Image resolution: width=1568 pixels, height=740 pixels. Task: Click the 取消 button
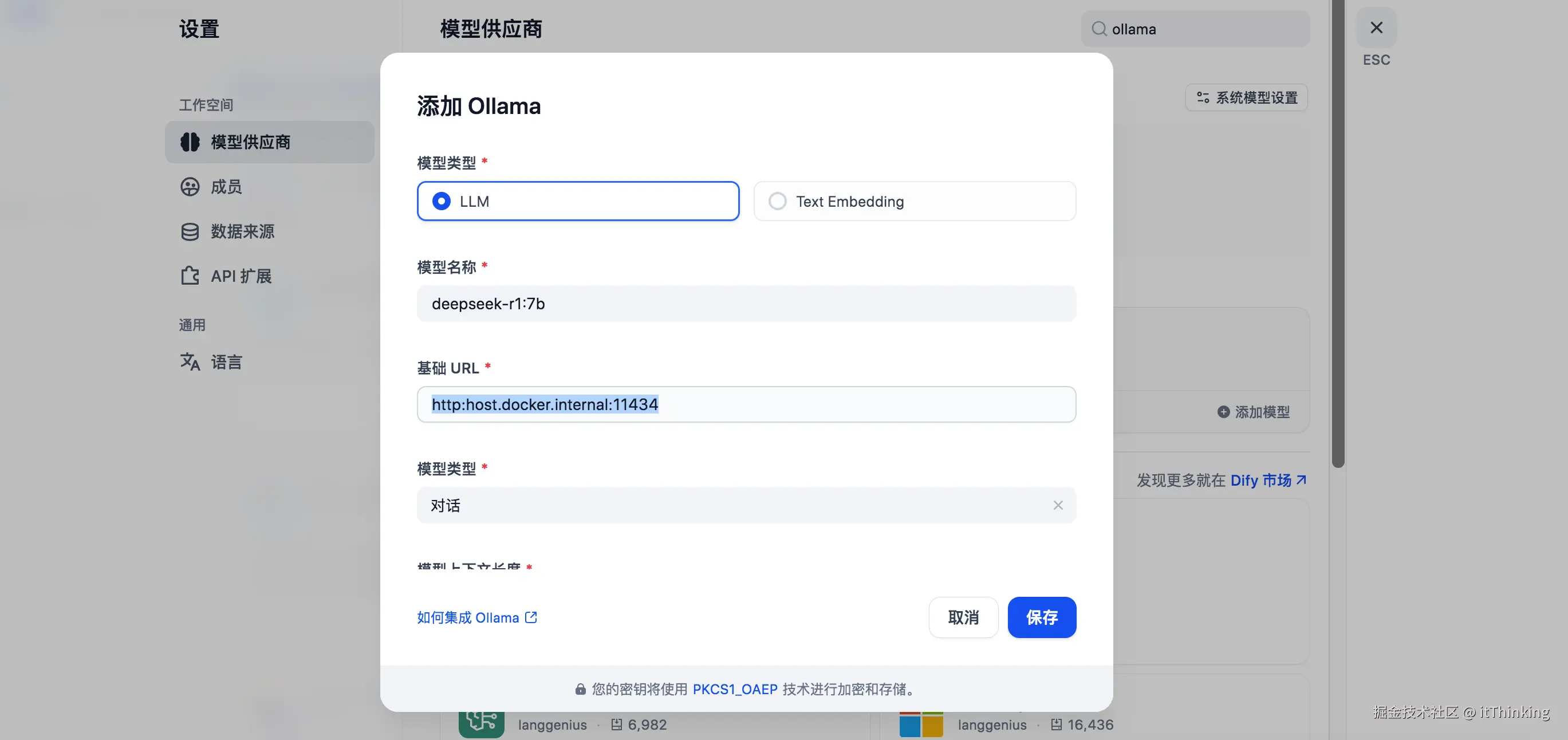pyautogui.click(x=963, y=617)
